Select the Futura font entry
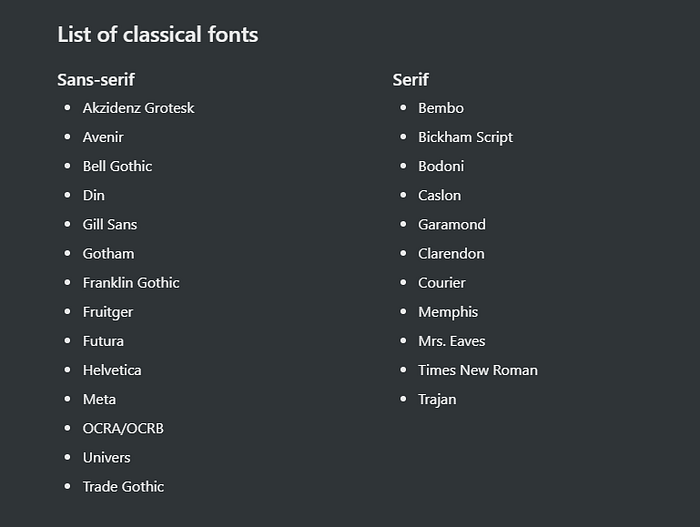 pyautogui.click(x=103, y=341)
